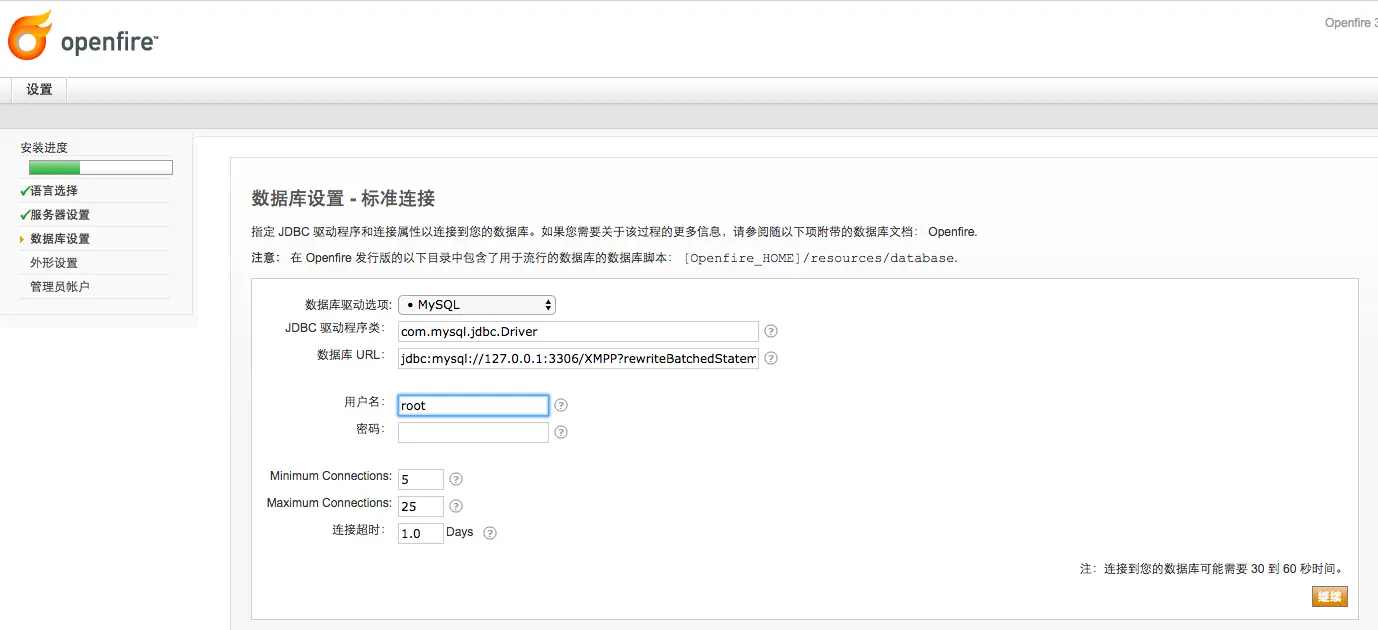Open help icon beside connection timeout Days
The width and height of the screenshot is (1378, 630).
490,533
